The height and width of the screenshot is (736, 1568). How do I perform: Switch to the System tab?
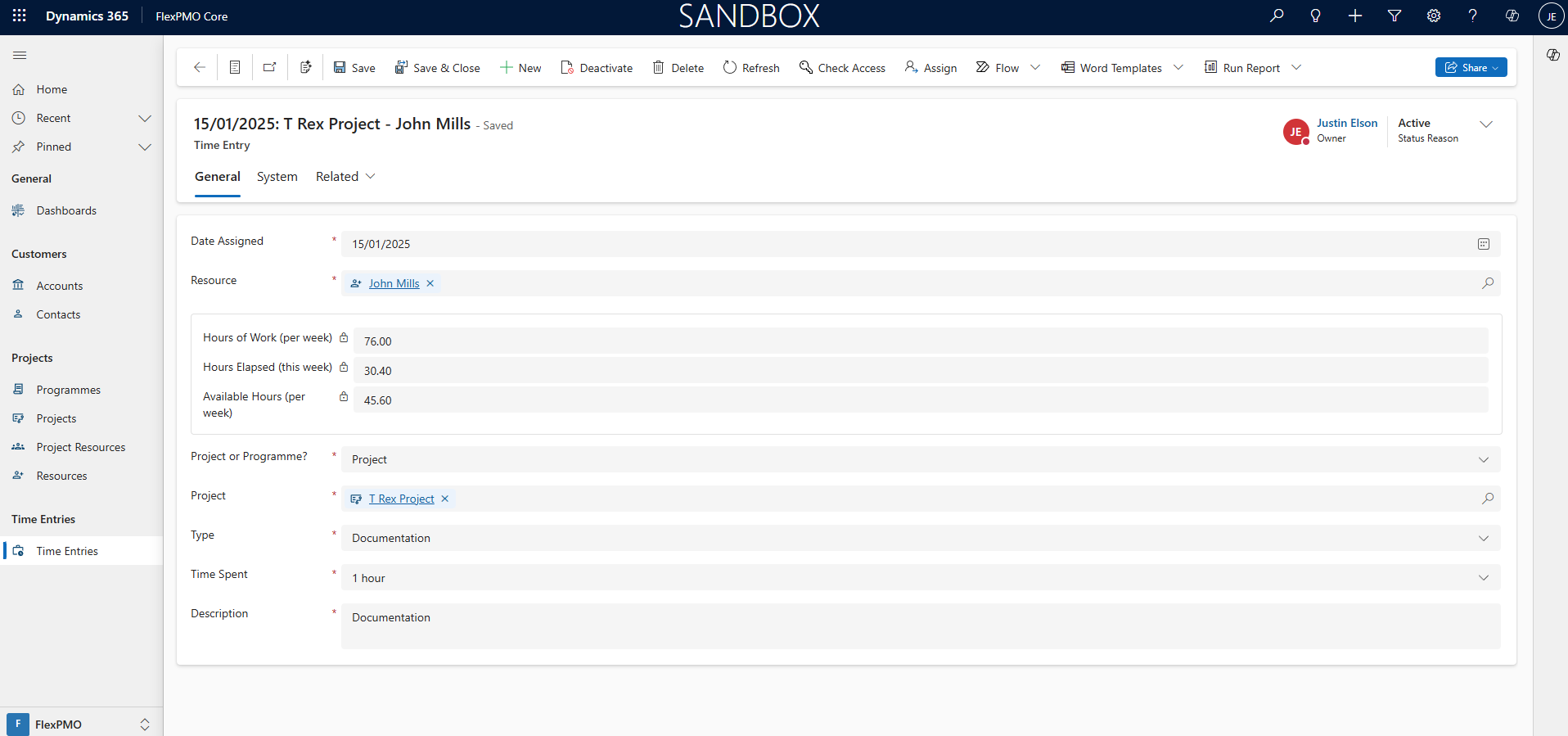277,177
